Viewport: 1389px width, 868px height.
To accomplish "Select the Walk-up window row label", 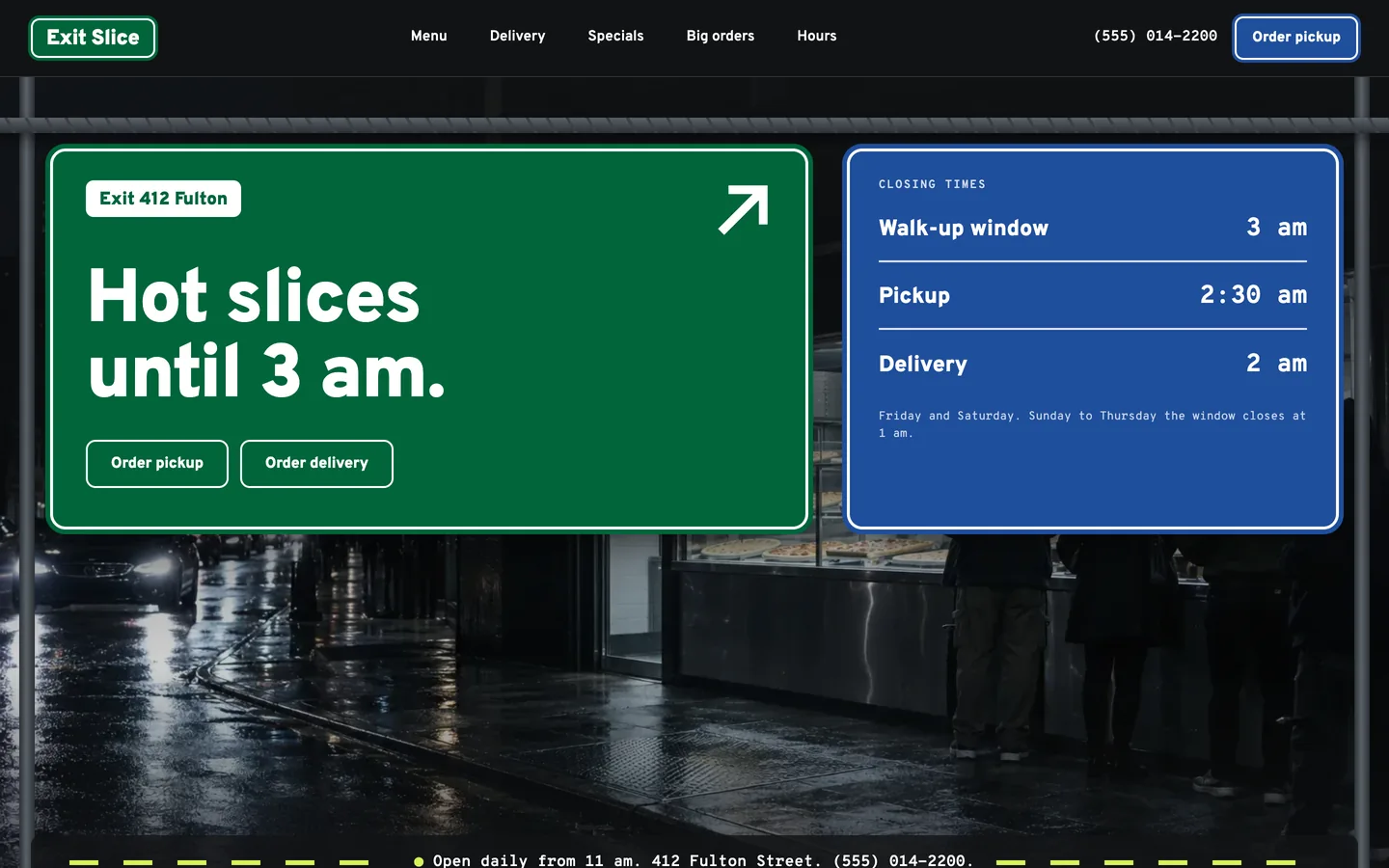I will point(963,229).
